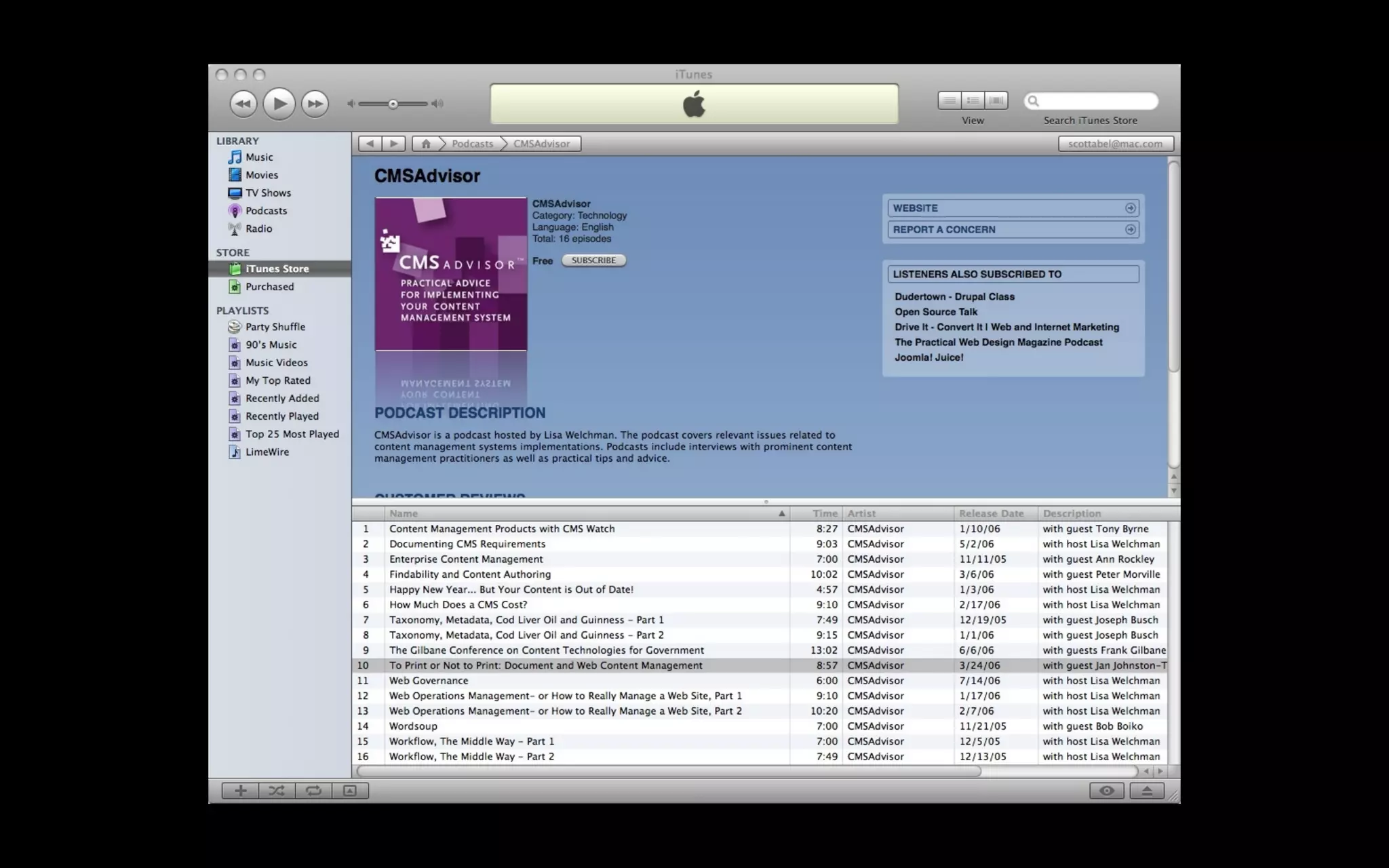The width and height of the screenshot is (1389, 868).
Task: Click the Play button
Action: (x=279, y=104)
